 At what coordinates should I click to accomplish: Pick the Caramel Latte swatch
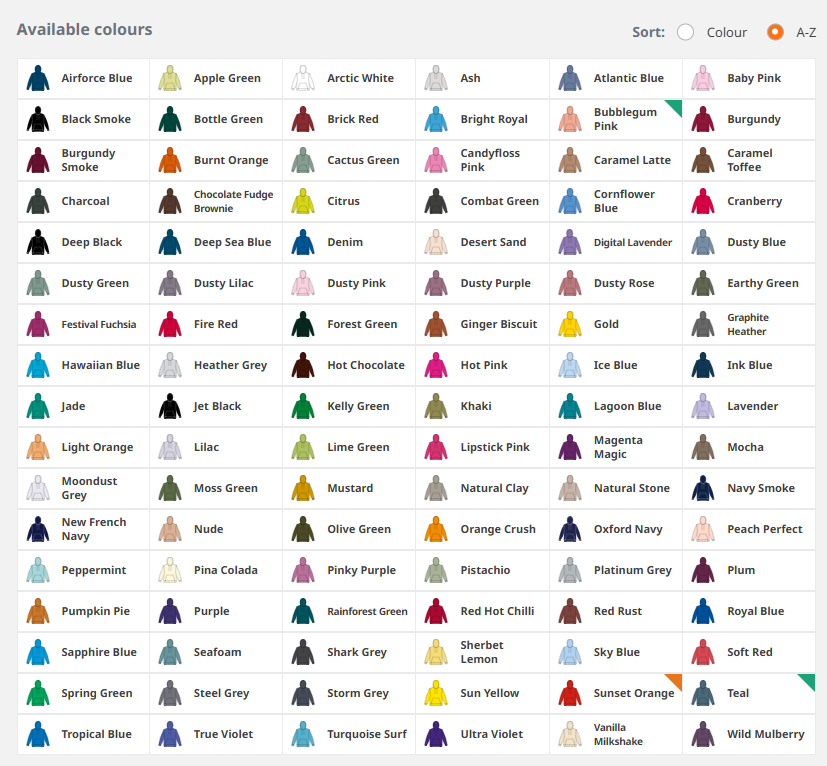click(x=616, y=160)
